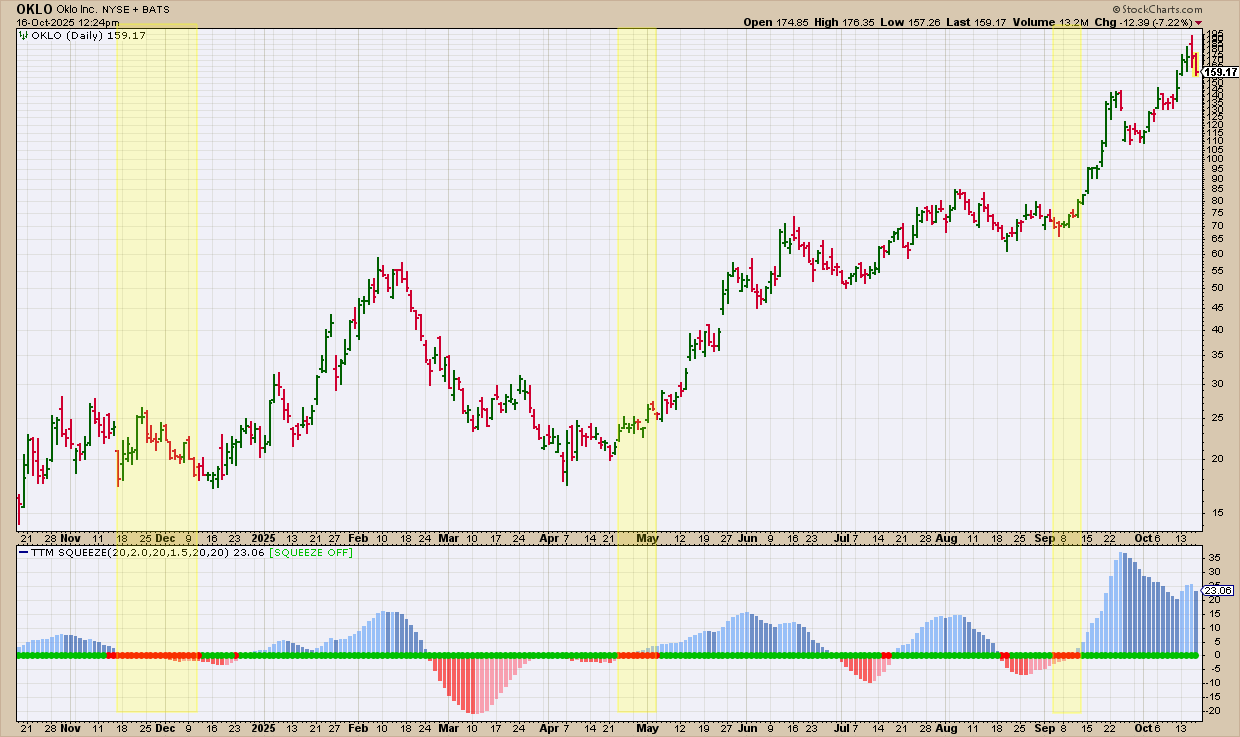Click the September yellow highlighted price zone
The image size is (1240, 737).
click(x=1066, y=280)
